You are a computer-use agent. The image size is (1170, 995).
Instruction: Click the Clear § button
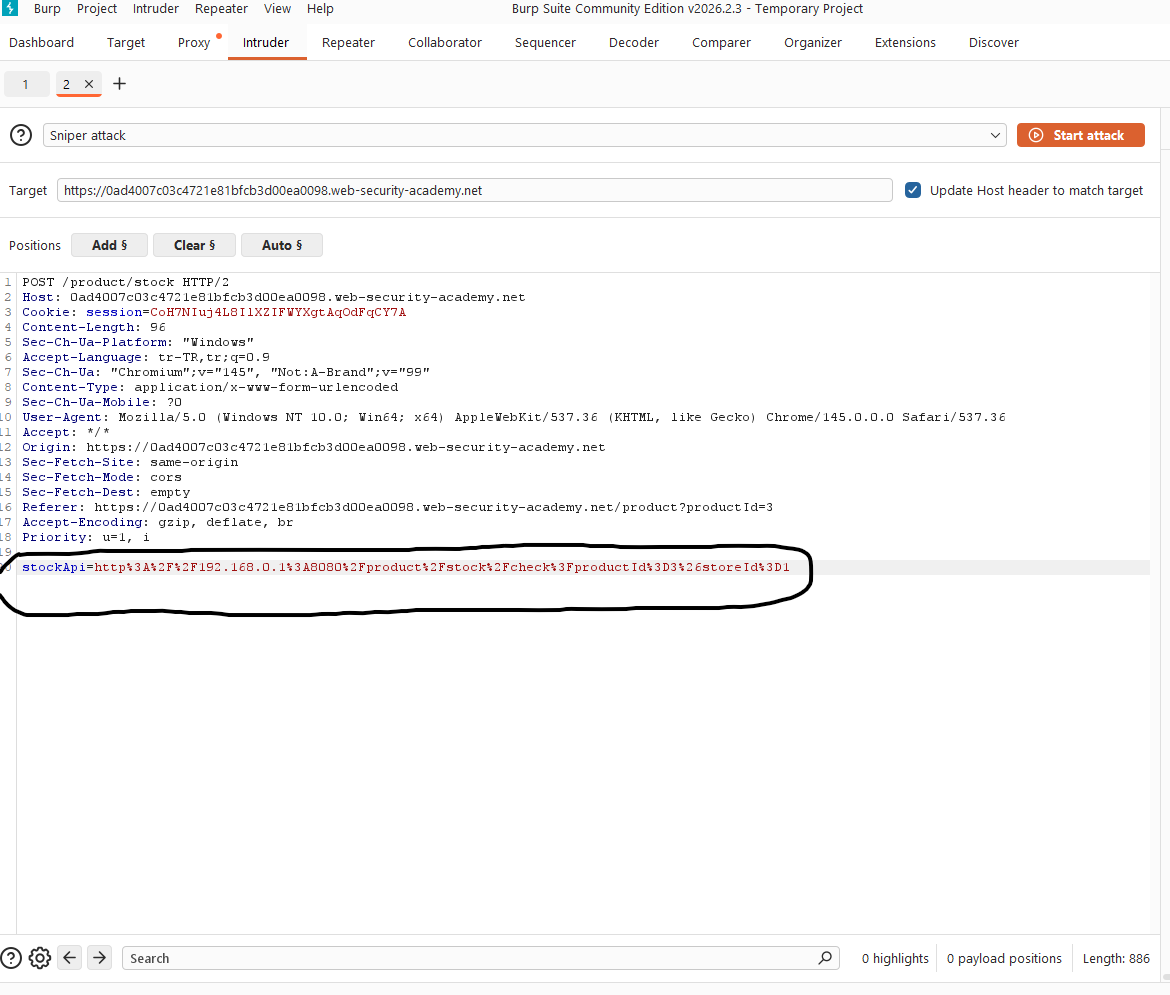(195, 245)
